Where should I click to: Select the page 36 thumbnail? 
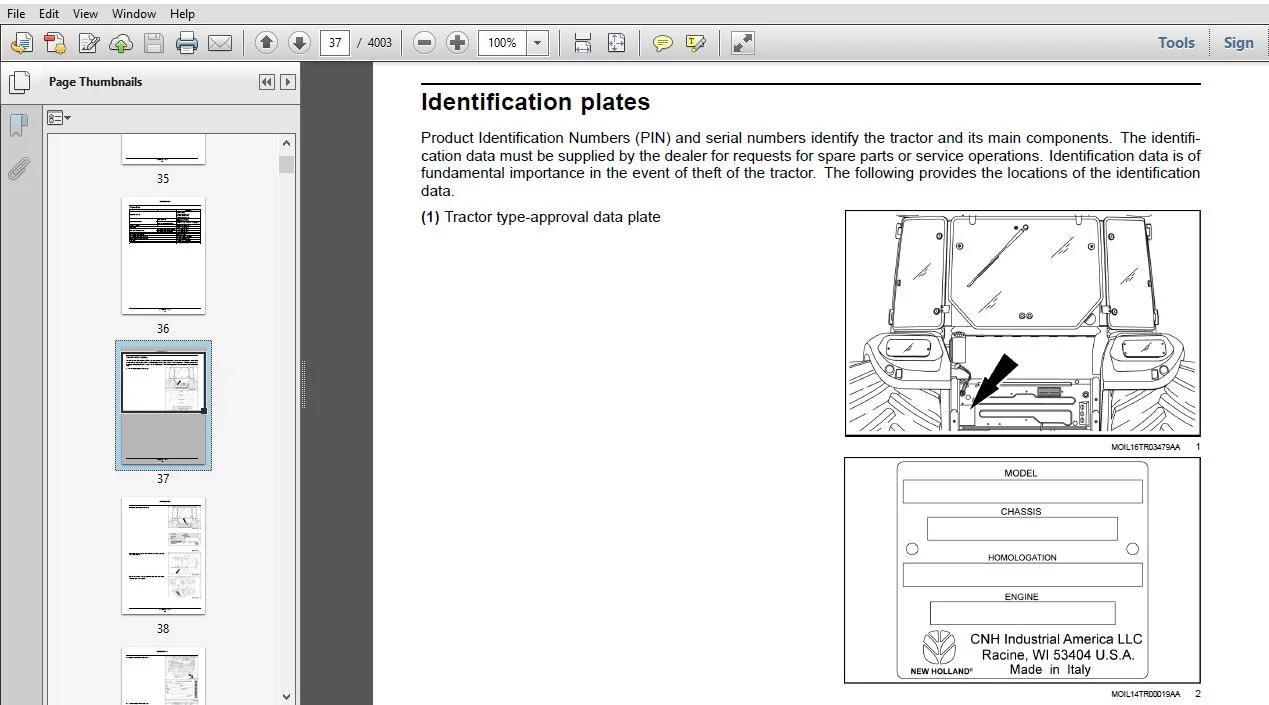click(x=163, y=256)
